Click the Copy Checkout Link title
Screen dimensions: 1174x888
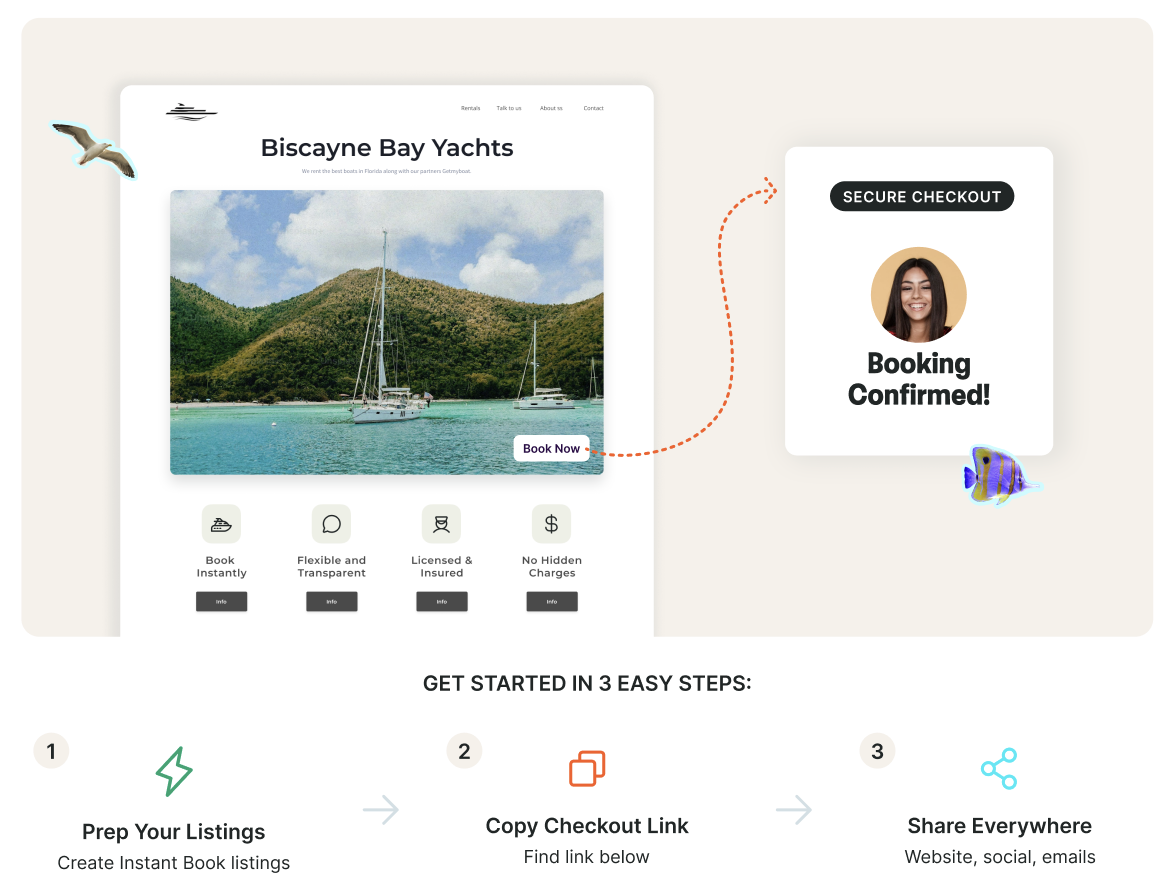pos(587,826)
